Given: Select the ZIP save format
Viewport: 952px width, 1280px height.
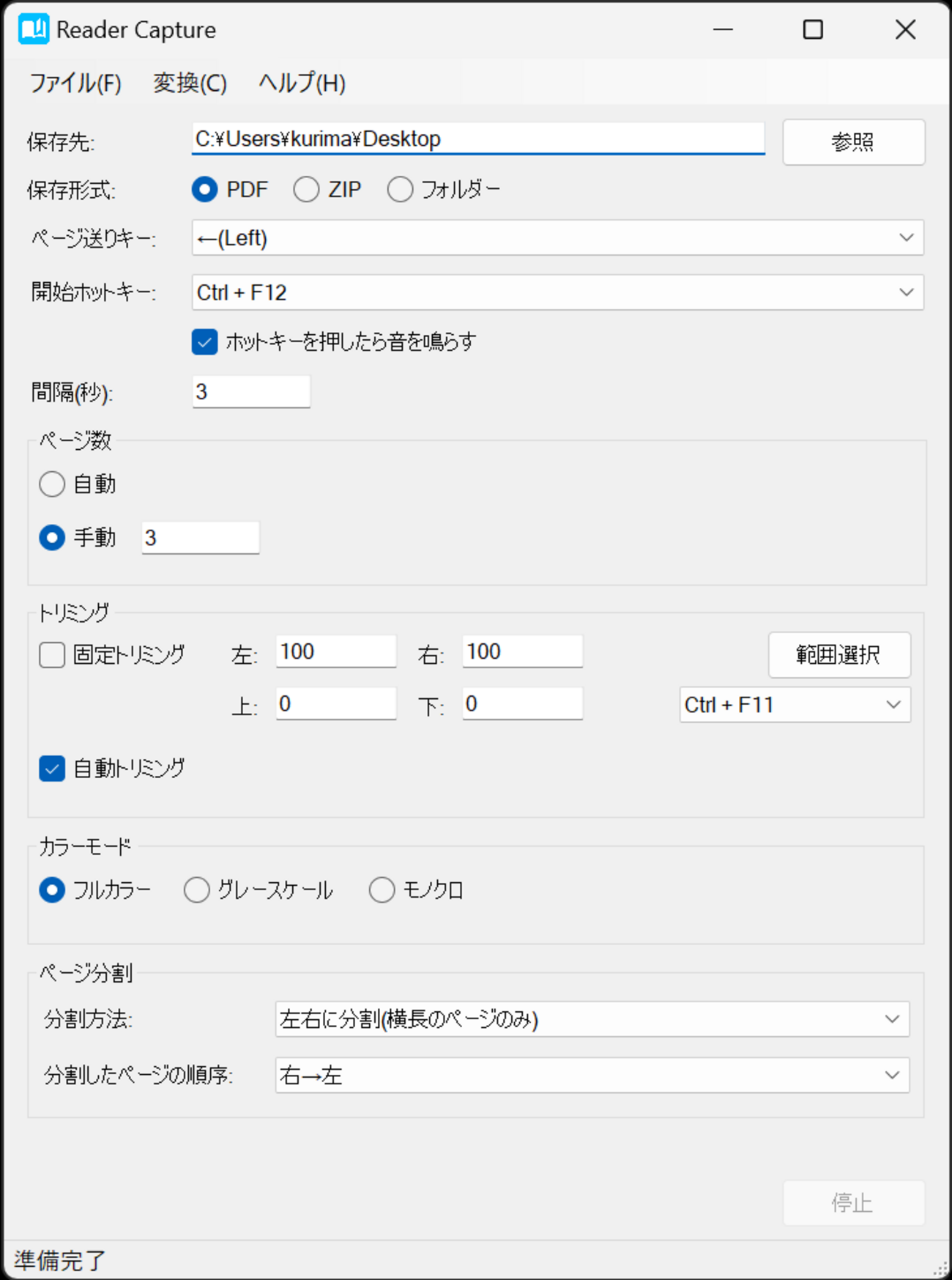Looking at the screenshot, I should (x=307, y=190).
